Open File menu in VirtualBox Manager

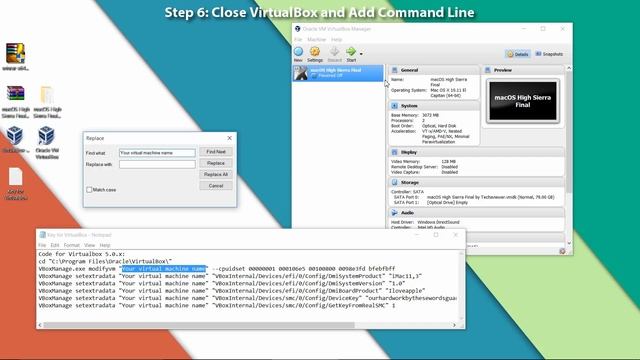click(298, 40)
